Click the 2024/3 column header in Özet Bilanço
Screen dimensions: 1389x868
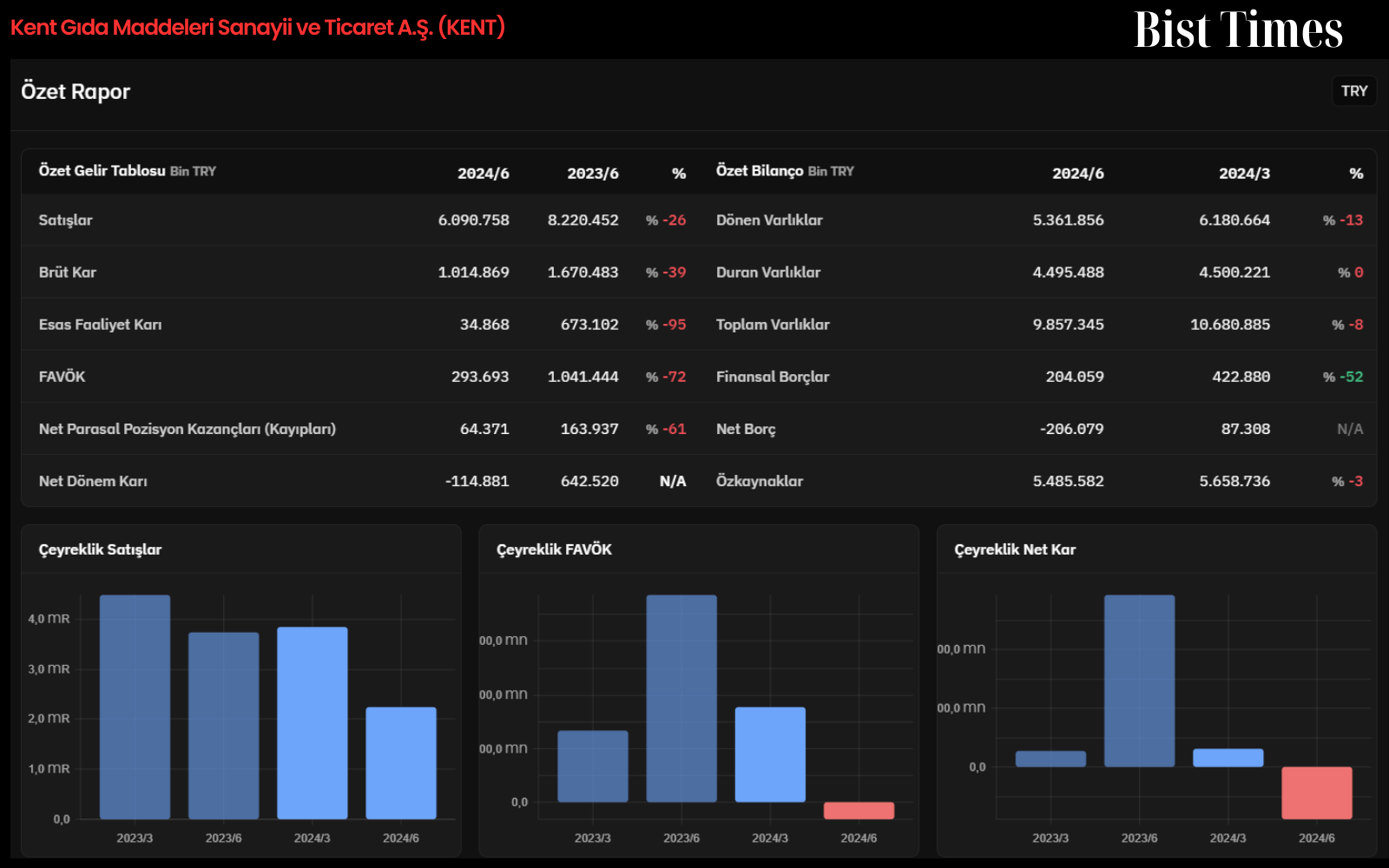pos(1244,174)
